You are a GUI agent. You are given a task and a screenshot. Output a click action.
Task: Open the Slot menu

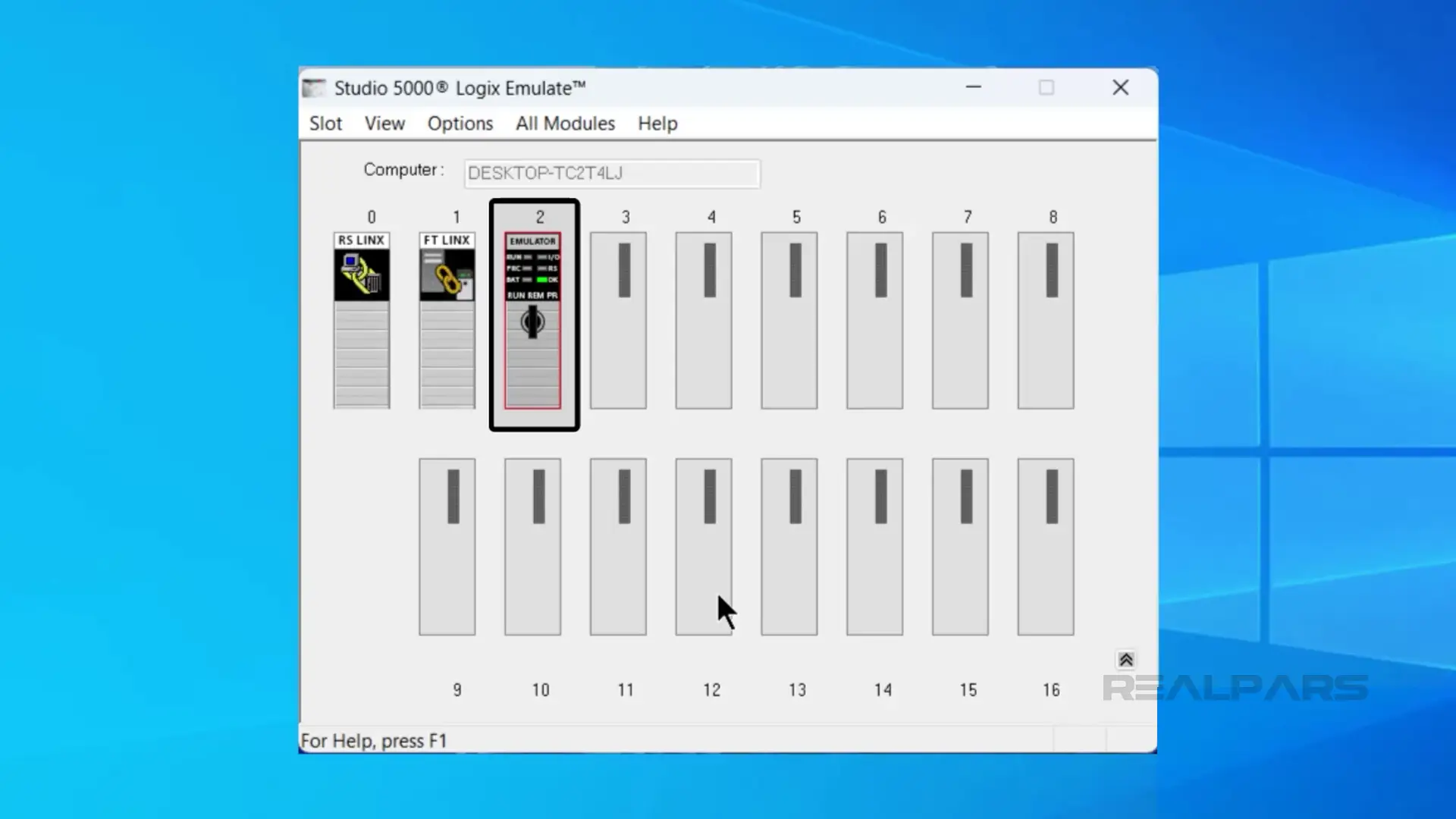(325, 123)
